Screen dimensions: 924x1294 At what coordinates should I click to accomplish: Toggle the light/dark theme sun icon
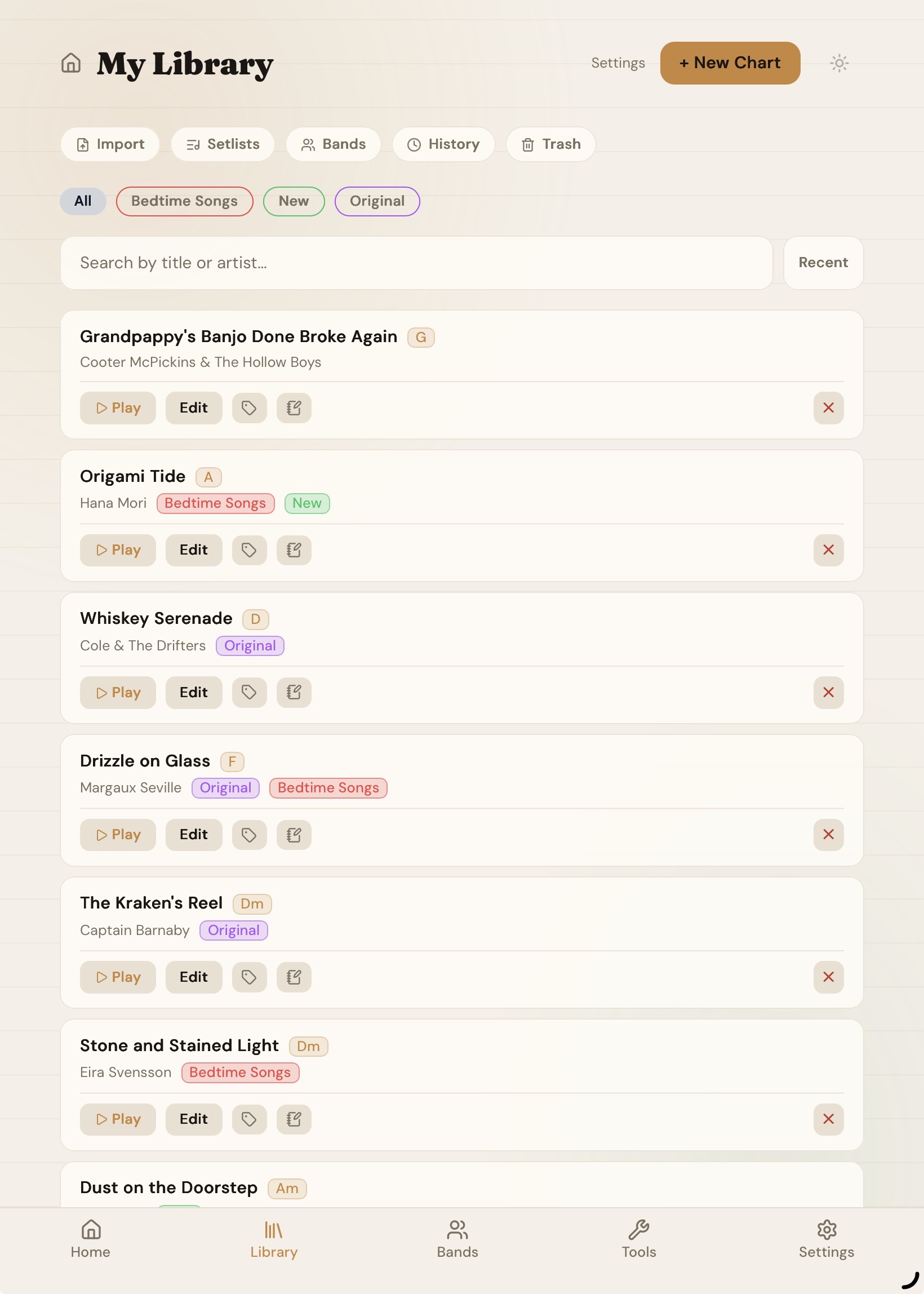[839, 63]
